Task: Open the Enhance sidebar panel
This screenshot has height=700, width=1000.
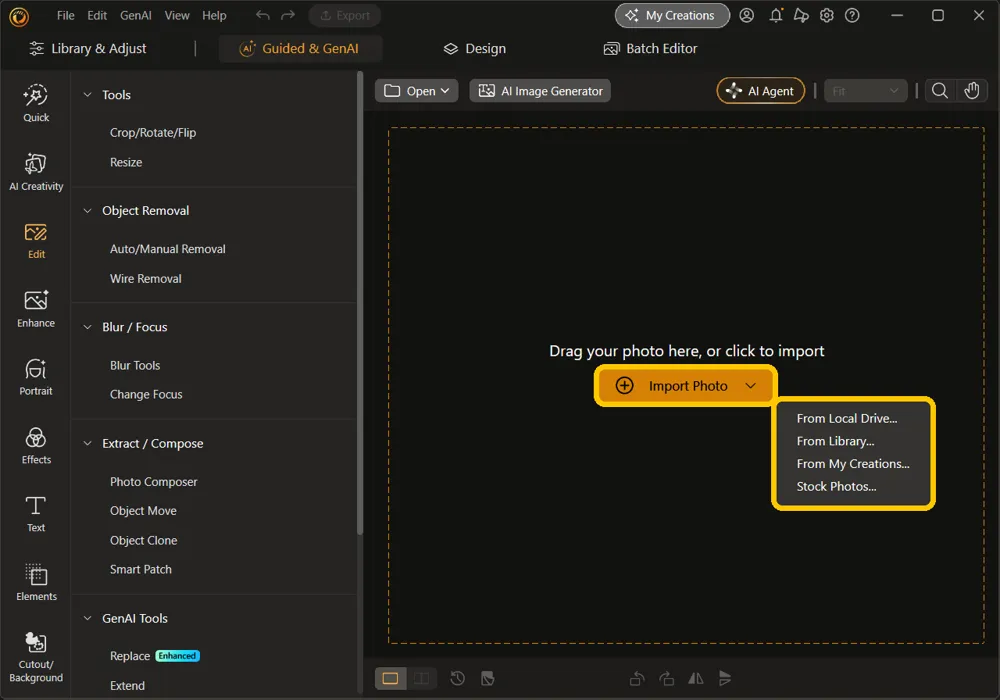Action: [x=36, y=309]
